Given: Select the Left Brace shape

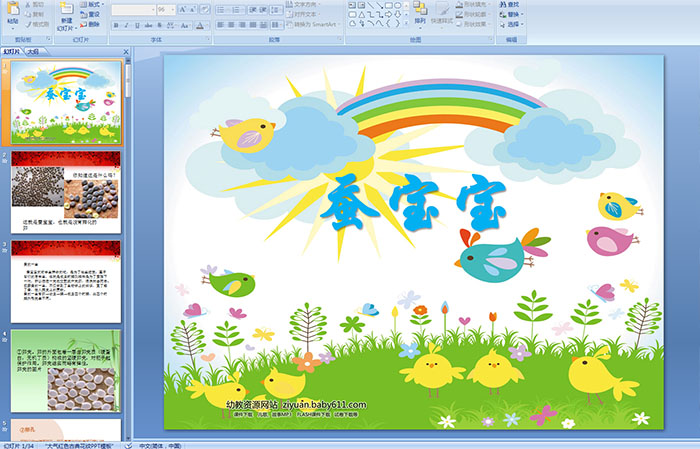Looking at the screenshot, I should [x=388, y=23].
